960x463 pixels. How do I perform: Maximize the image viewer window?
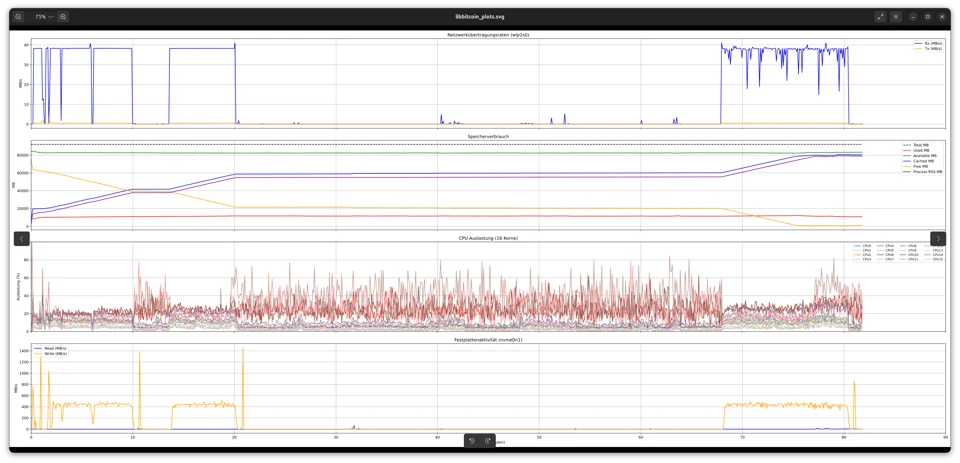[x=928, y=17]
